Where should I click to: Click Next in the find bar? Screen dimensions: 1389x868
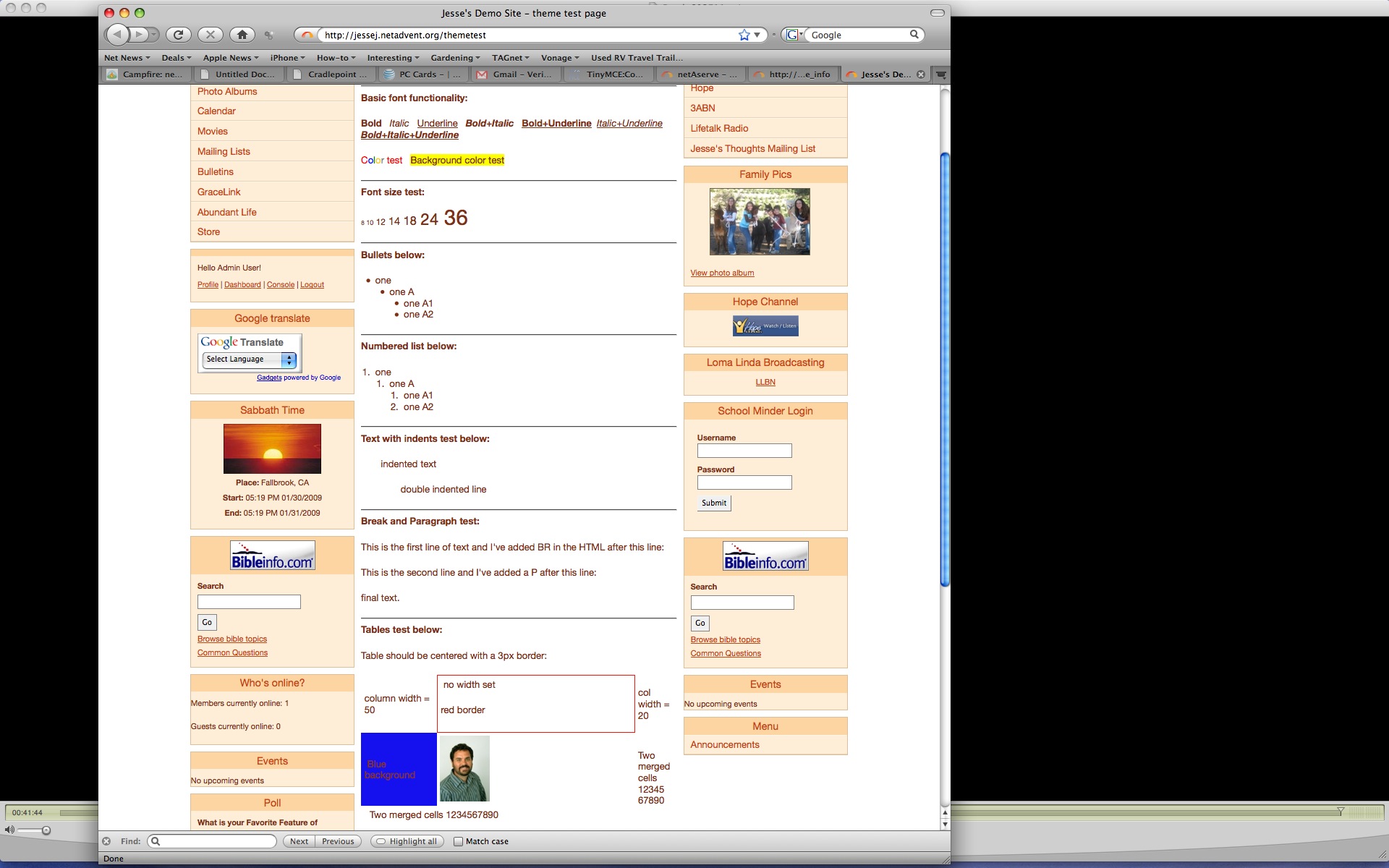click(299, 841)
